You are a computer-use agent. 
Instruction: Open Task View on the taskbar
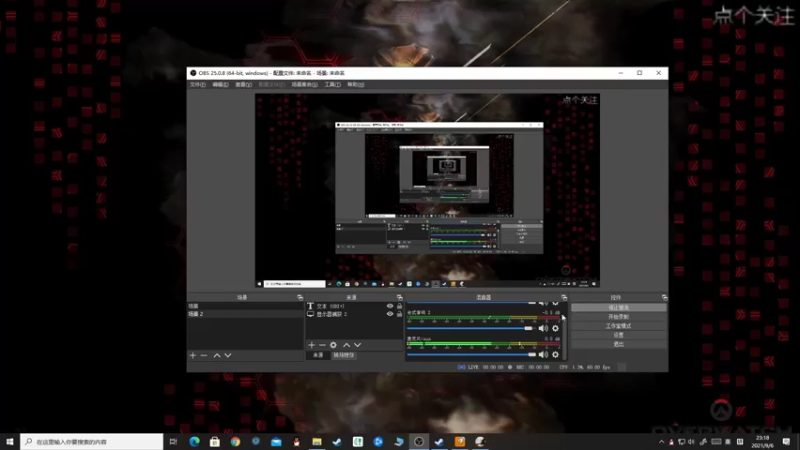173,441
